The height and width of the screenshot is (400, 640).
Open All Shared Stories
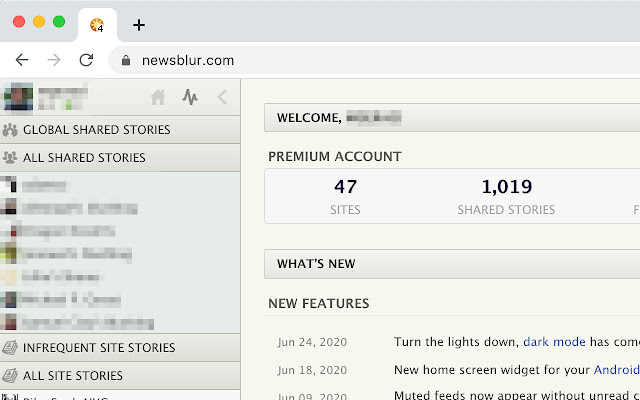pyautogui.click(x=120, y=158)
